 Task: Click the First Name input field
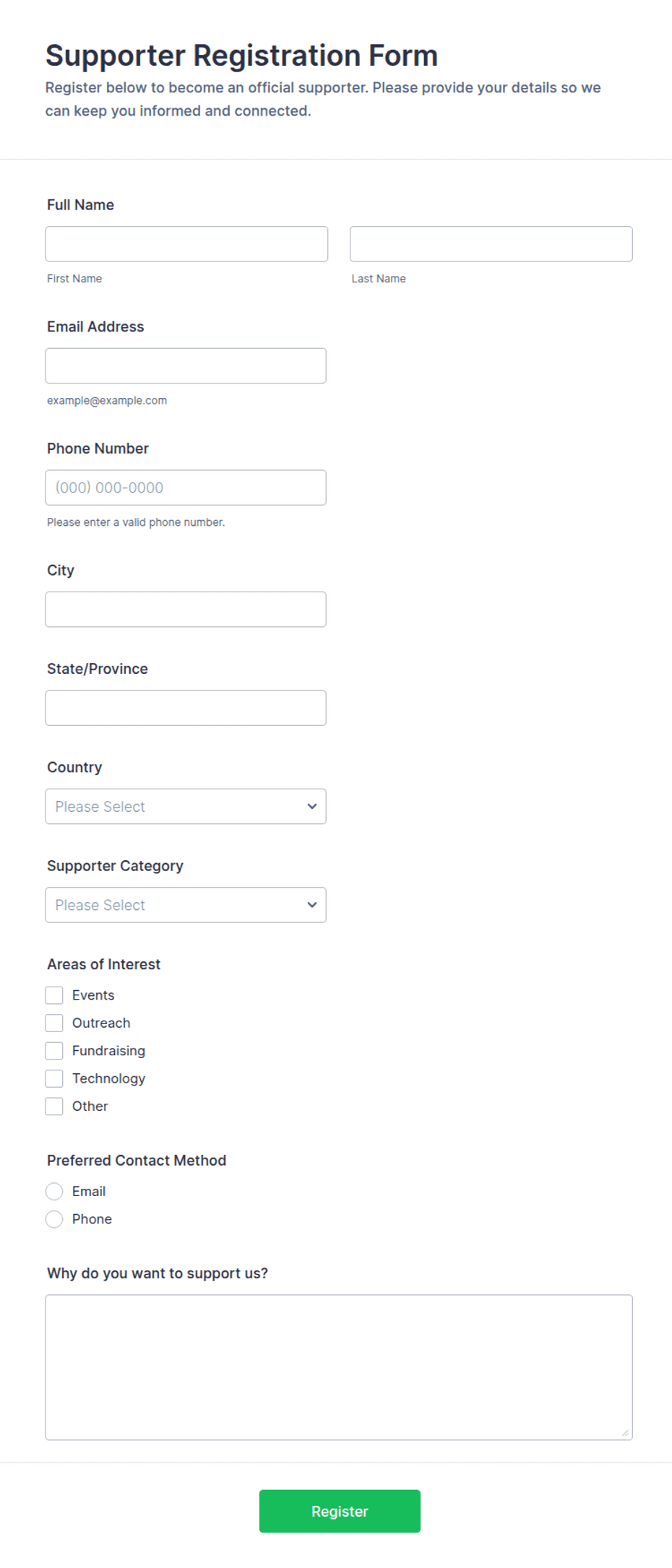(186, 244)
